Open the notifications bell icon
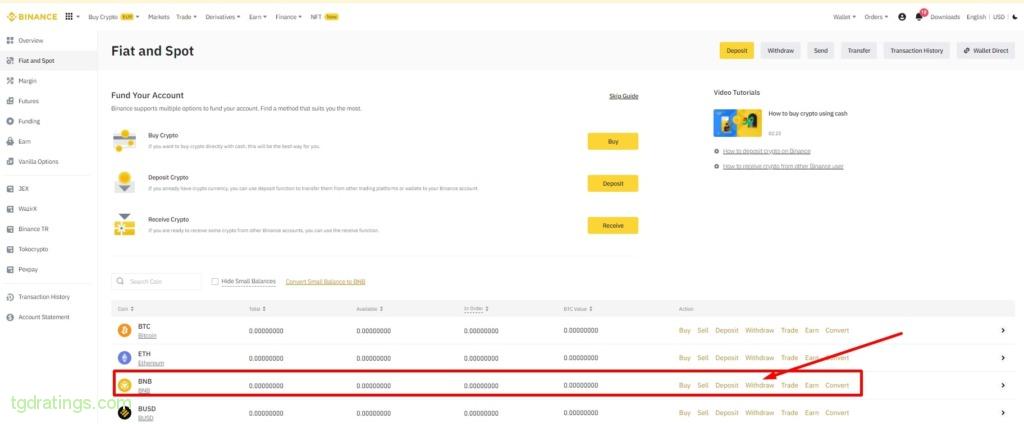 tap(920, 17)
